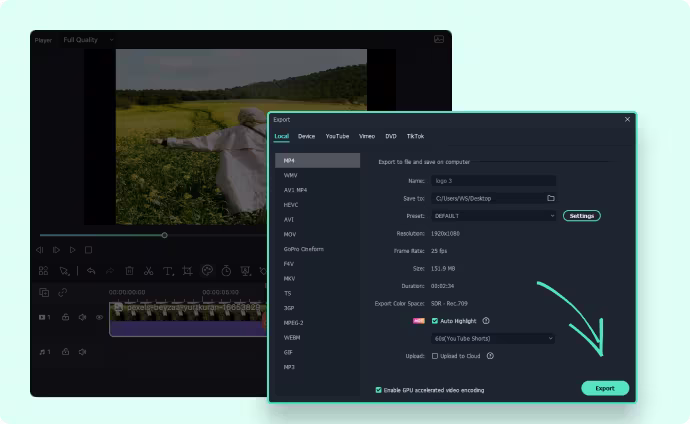
Task: Click the green Export button
Action: pos(605,388)
